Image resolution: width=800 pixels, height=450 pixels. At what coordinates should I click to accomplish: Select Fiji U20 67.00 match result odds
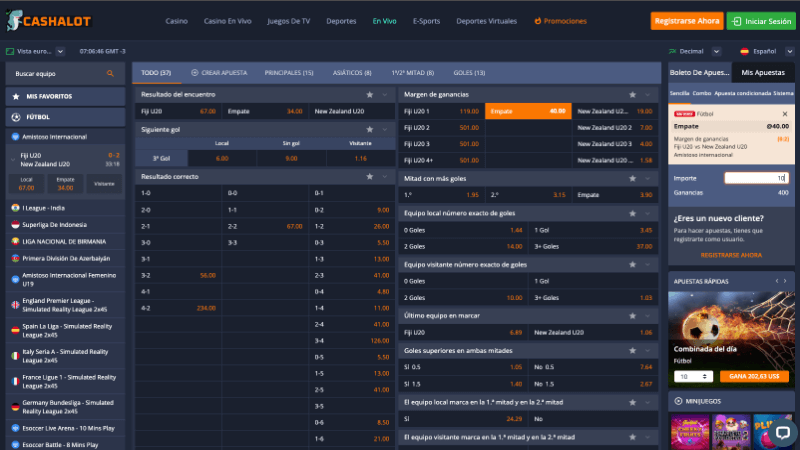pos(178,111)
